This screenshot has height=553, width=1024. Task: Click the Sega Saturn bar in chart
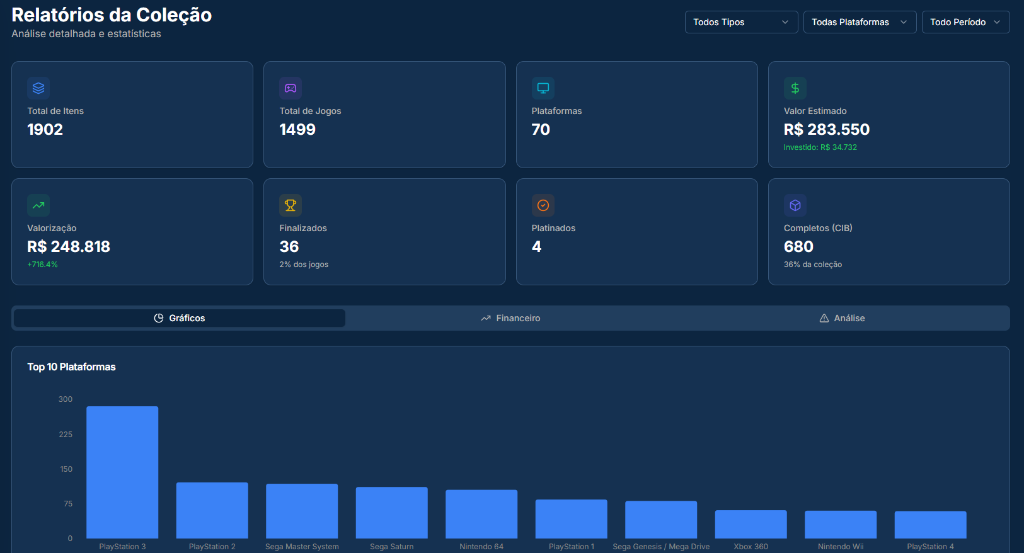tap(392, 513)
